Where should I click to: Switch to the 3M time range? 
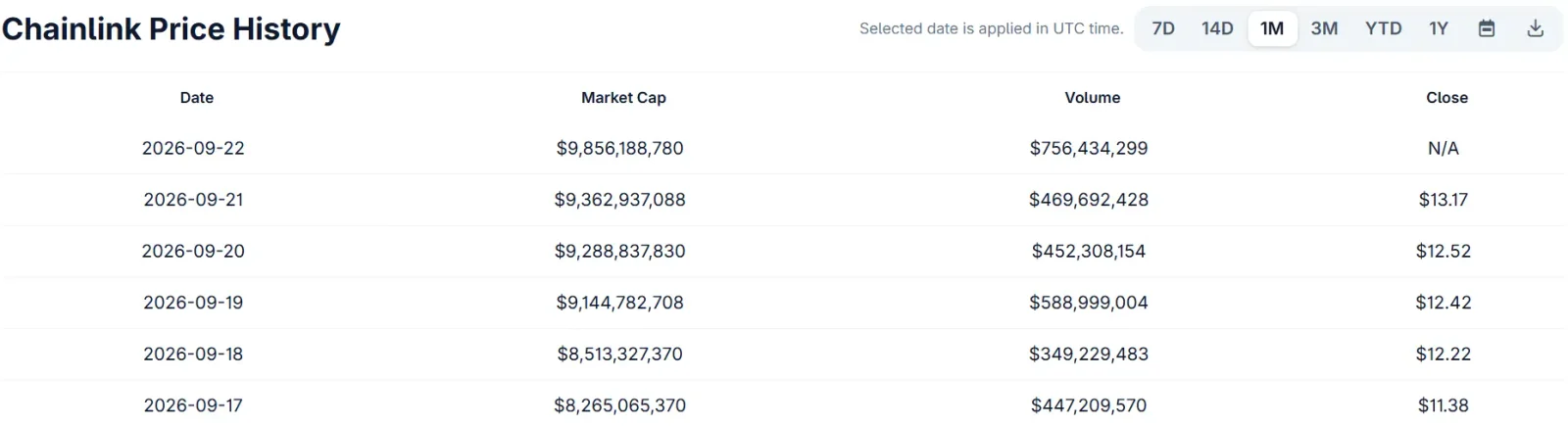pos(1324,28)
